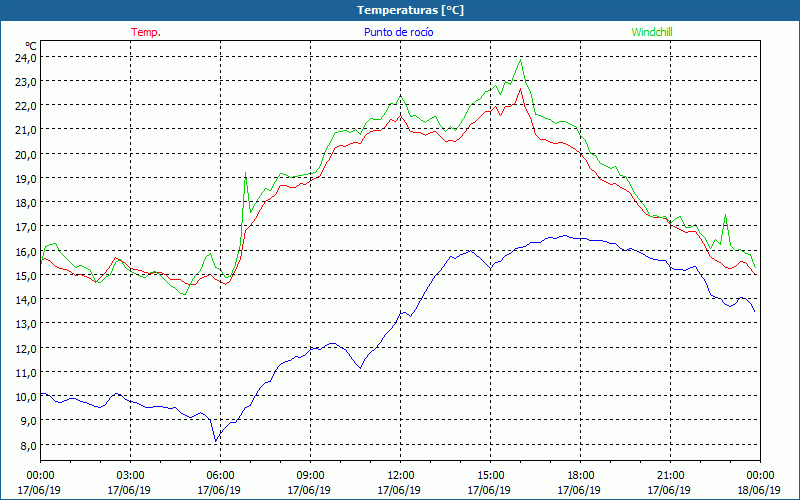Click the 06:00 time axis label
Viewport: 800px width, 500px height.
click(220, 475)
